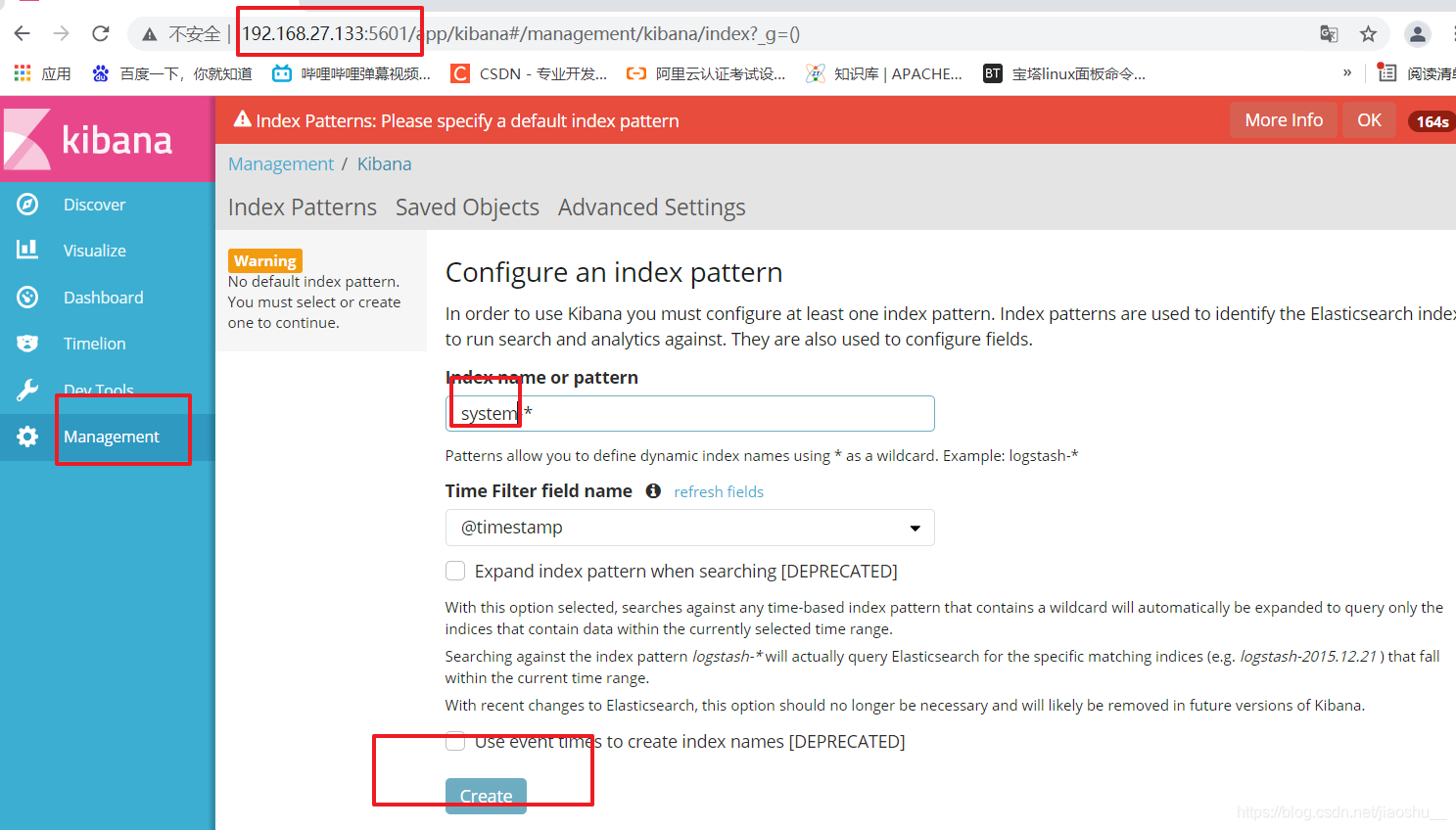
Task: Click the Configure an index pattern heading
Action: (614, 272)
